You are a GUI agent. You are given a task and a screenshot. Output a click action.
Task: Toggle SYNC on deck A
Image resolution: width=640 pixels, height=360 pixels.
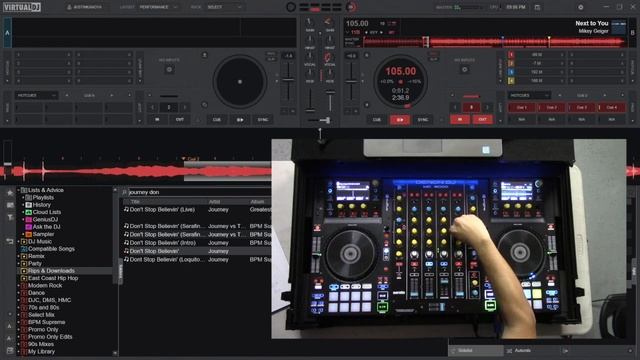(x=262, y=120)
